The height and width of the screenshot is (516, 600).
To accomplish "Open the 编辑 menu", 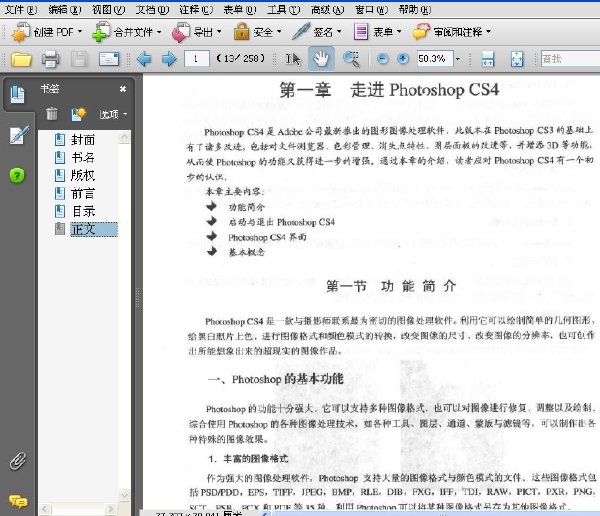I will [x=65, y=9].
